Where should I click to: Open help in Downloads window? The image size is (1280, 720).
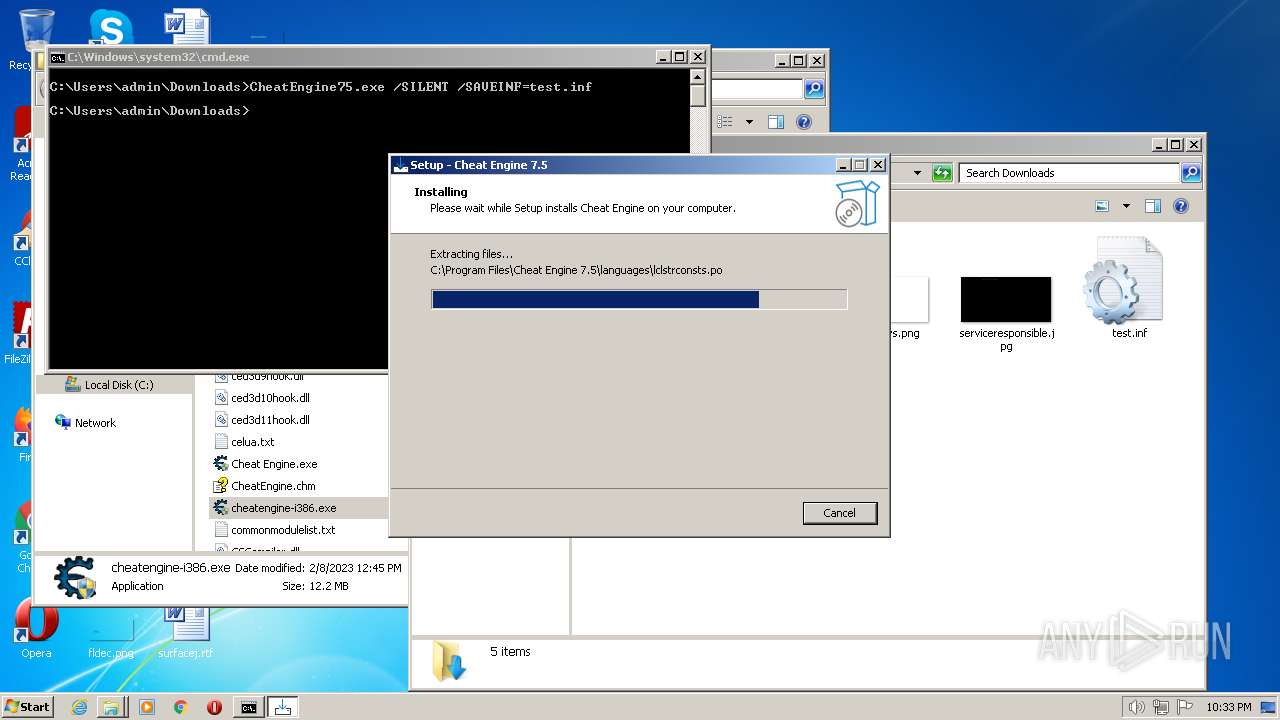tap(1180, 206)
